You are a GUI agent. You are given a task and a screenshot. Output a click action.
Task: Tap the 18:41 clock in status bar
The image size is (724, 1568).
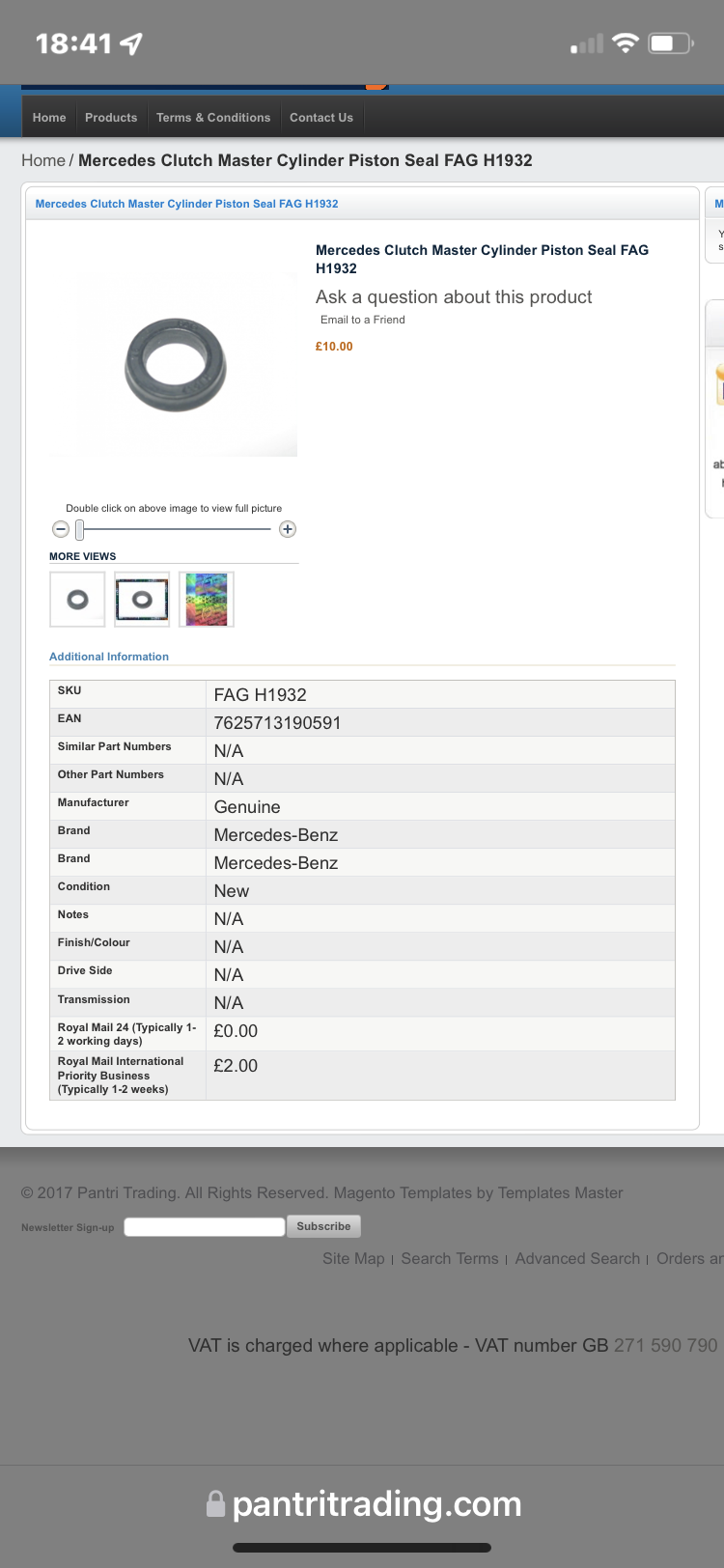74,43
